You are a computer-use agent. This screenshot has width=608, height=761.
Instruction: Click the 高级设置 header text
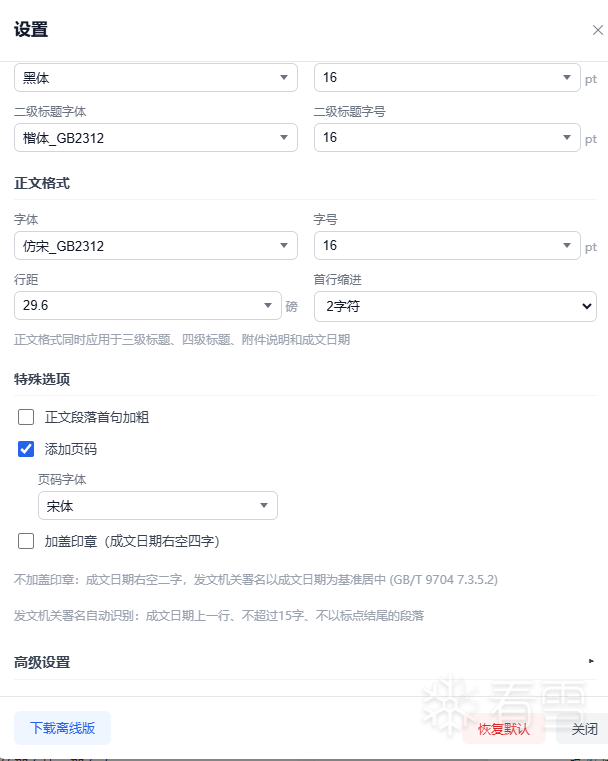[42, 662]
